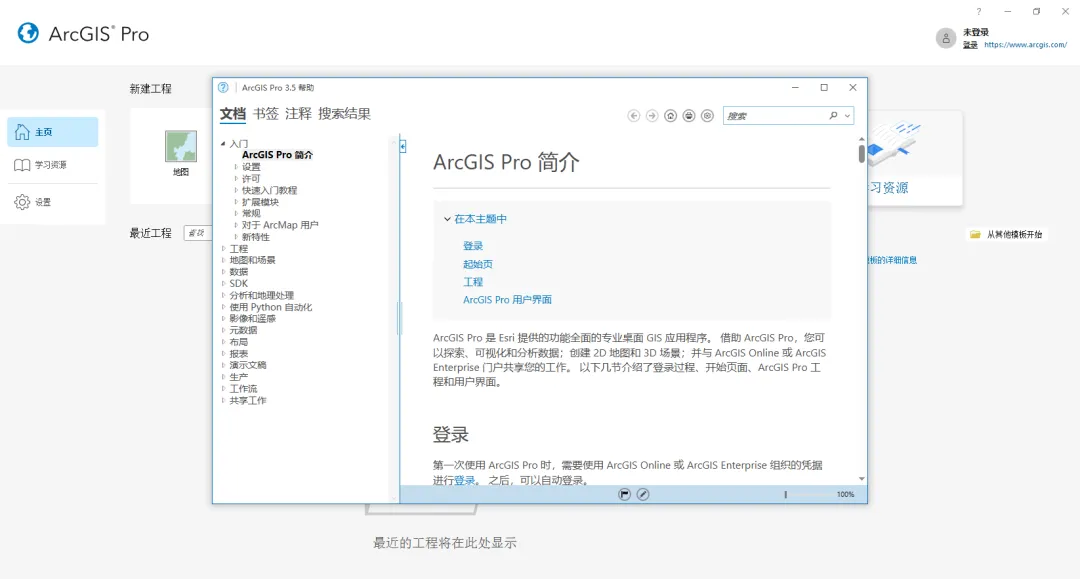Screen dimensions: 1080x579
Task: Open the search box dropdown arrow
Action: click(847, 116)
